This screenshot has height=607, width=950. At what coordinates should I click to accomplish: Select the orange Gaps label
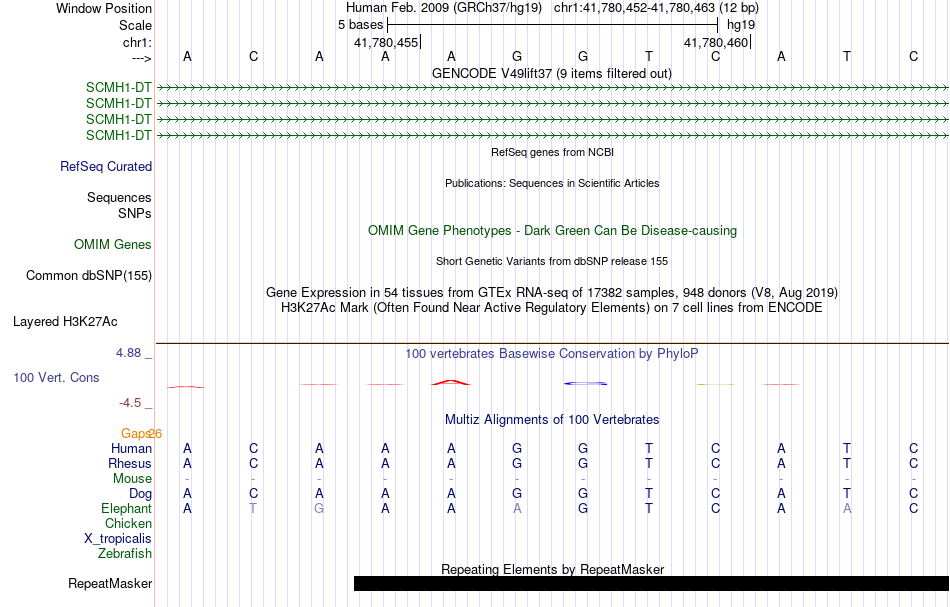pyautogui.click(x=134, y=433)
